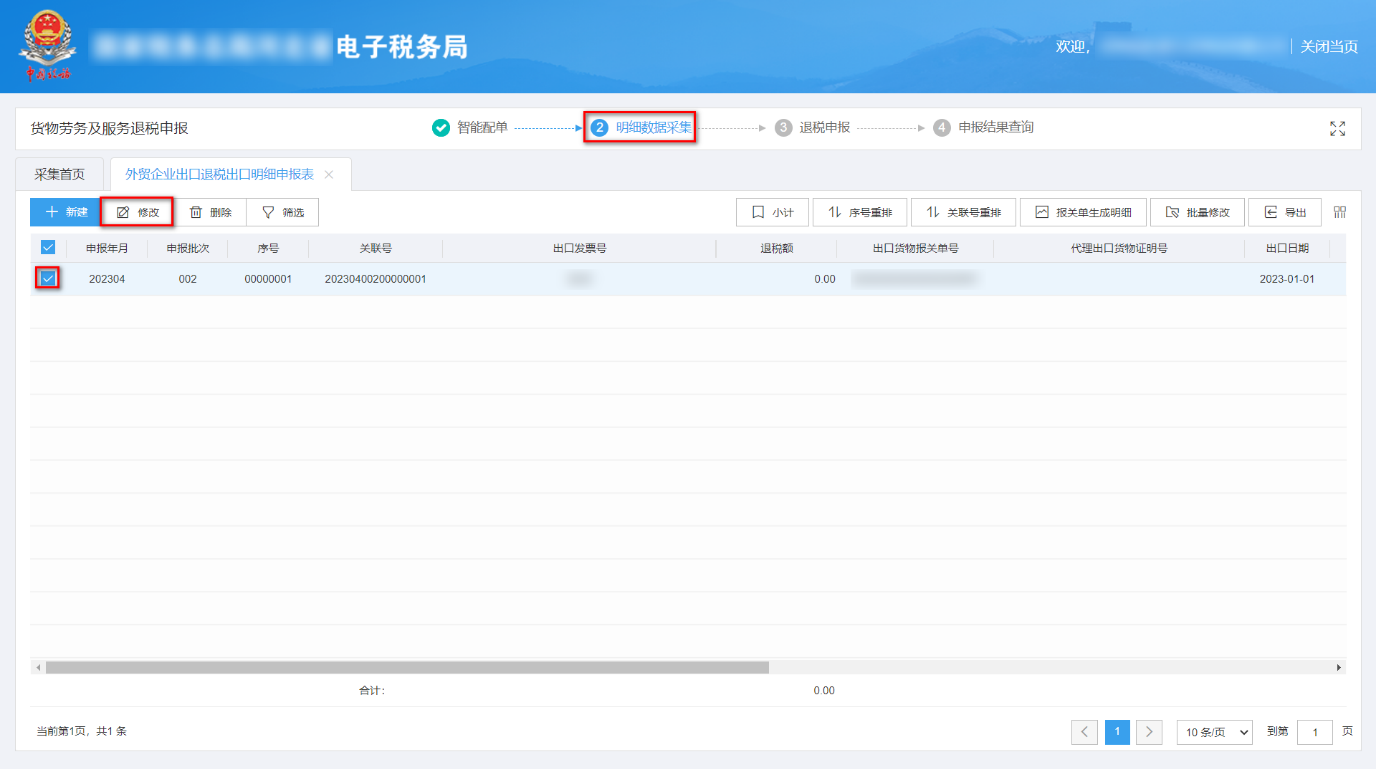The height and width of the screenshot is (769, 1376).
Task: Click the fullscreen expand icon top right
Action: pyautogui.click(x=1337, y=128)
